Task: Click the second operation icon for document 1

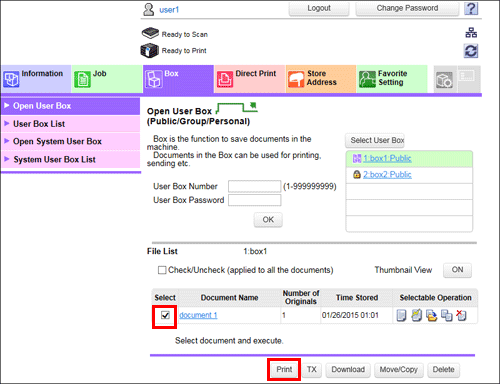Action: coord(416,315)
